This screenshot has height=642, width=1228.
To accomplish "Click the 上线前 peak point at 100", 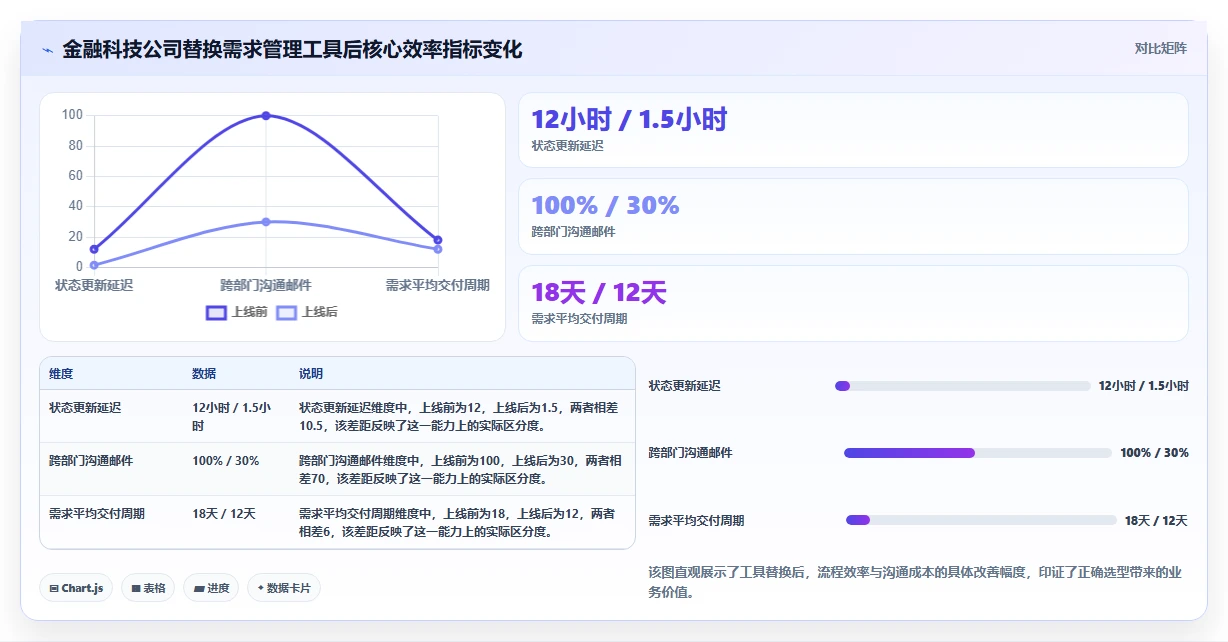I will [x=266, y=115].
